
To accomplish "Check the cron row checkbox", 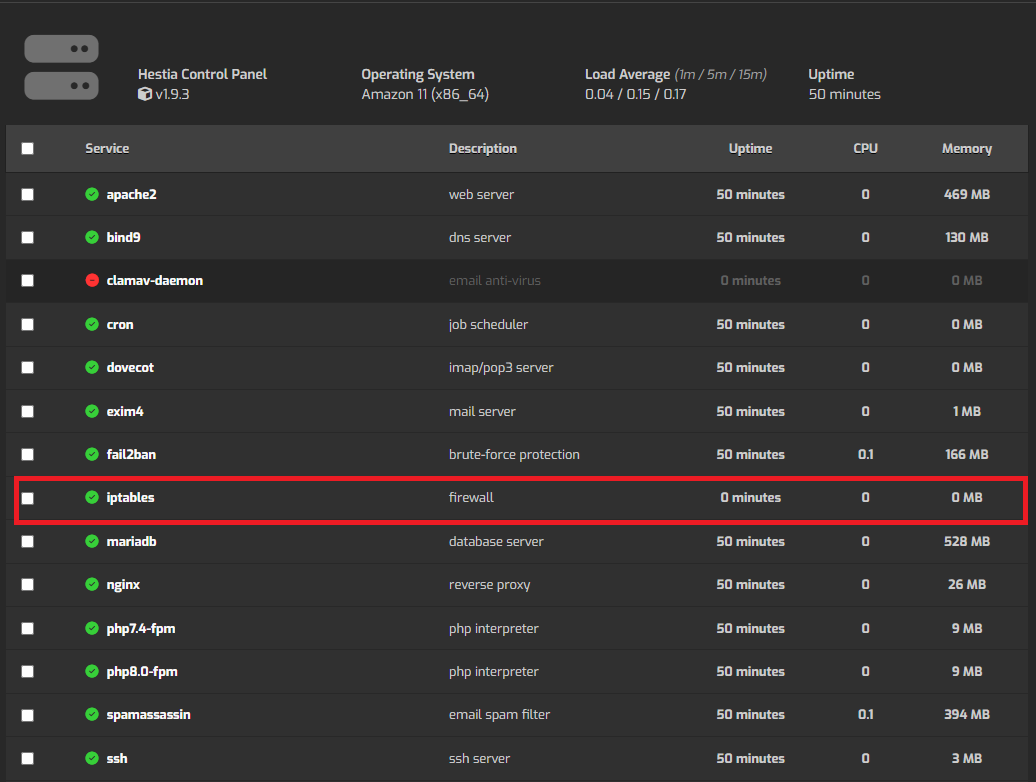I will (x=27, y=324).
